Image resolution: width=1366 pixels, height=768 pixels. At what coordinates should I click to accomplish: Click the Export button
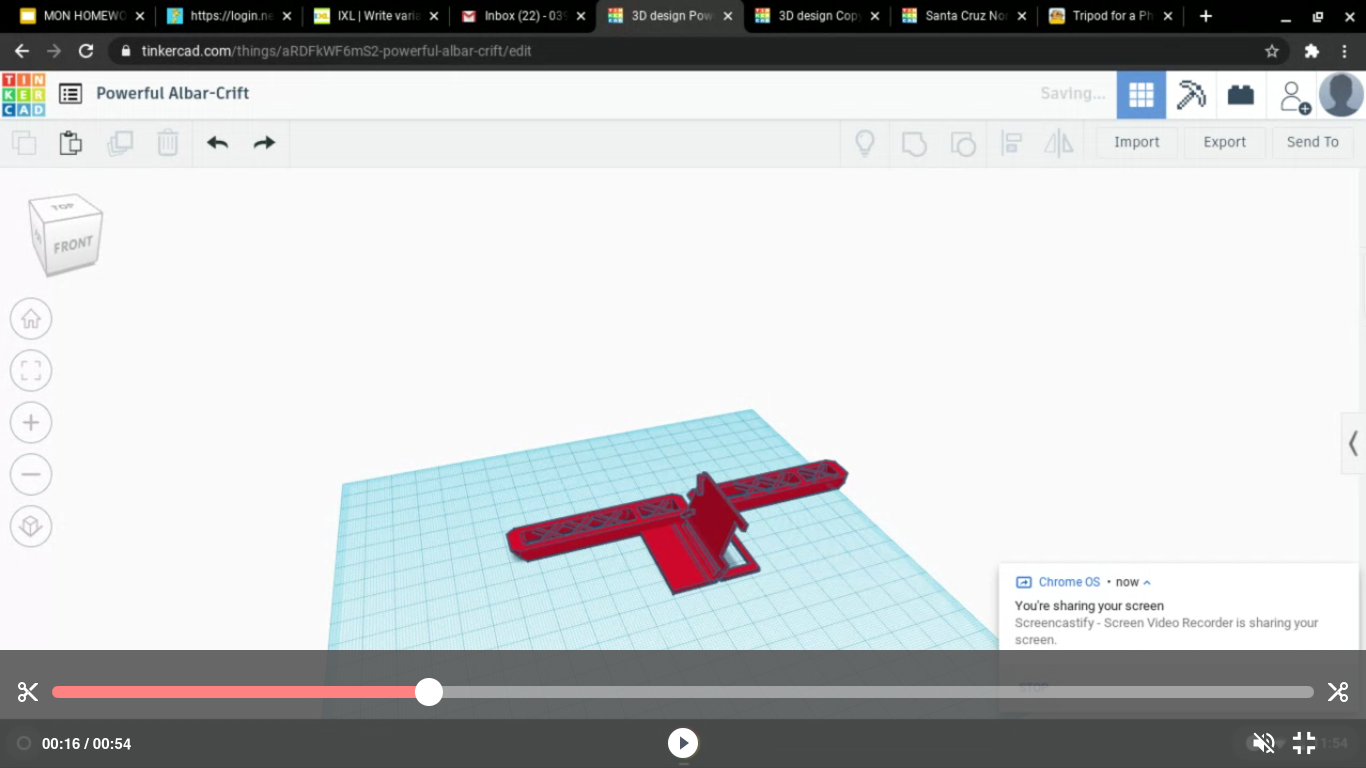(1225, 142)
